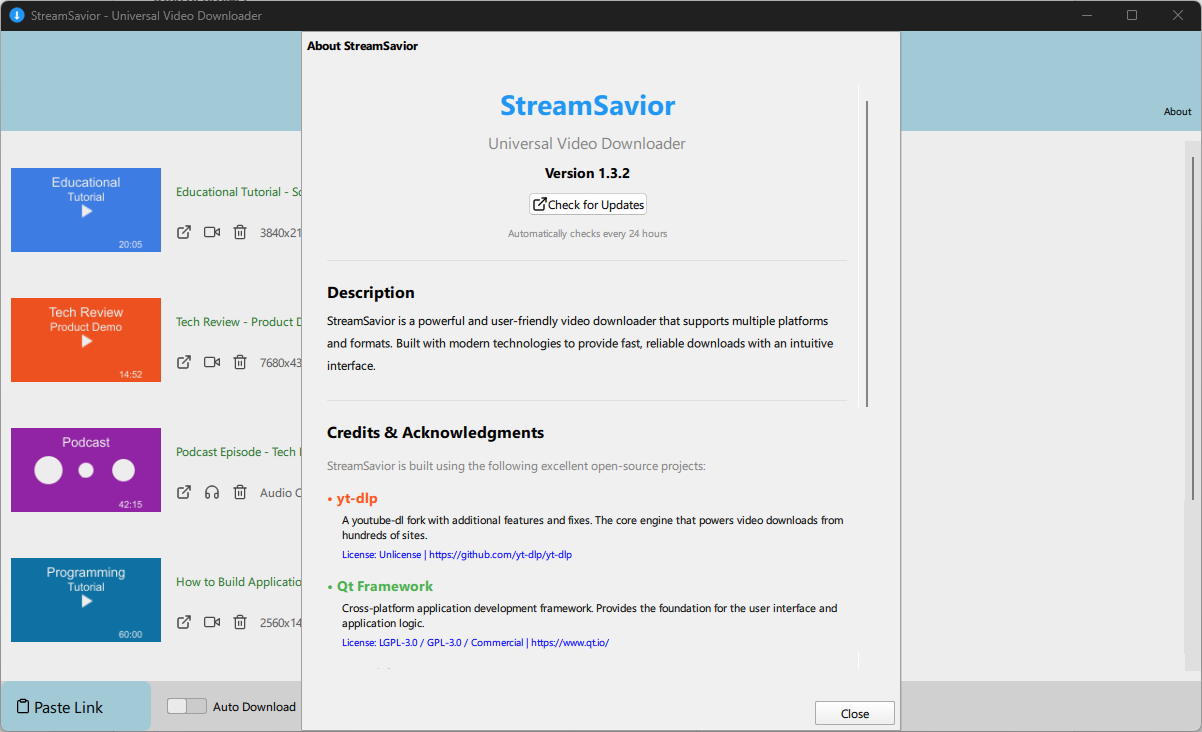
Task: Click the Educational Tutorial thumbnail
Action: pyautogui.click(x=86, y=210)
